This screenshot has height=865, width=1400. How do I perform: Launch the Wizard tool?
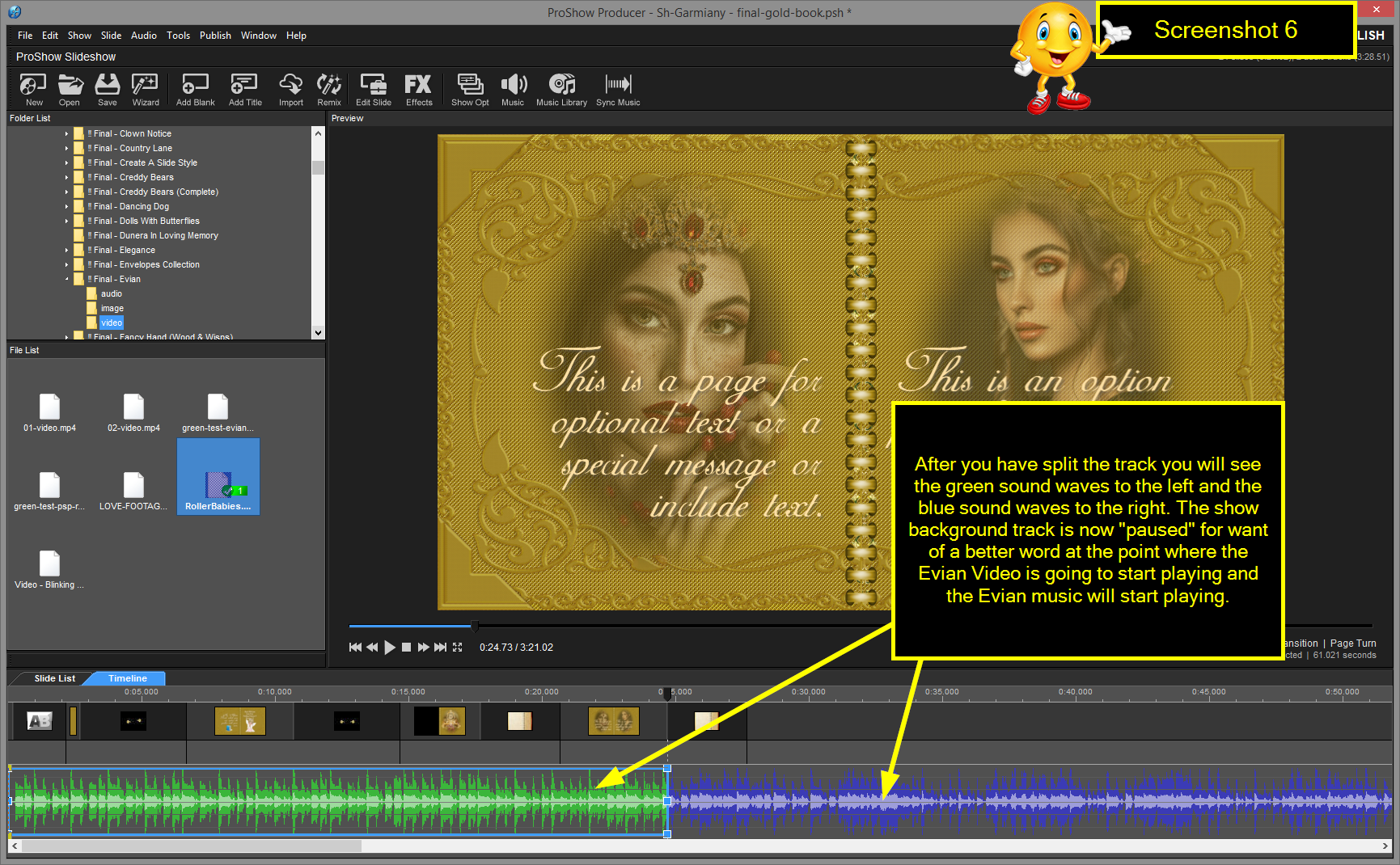point(145,89)
